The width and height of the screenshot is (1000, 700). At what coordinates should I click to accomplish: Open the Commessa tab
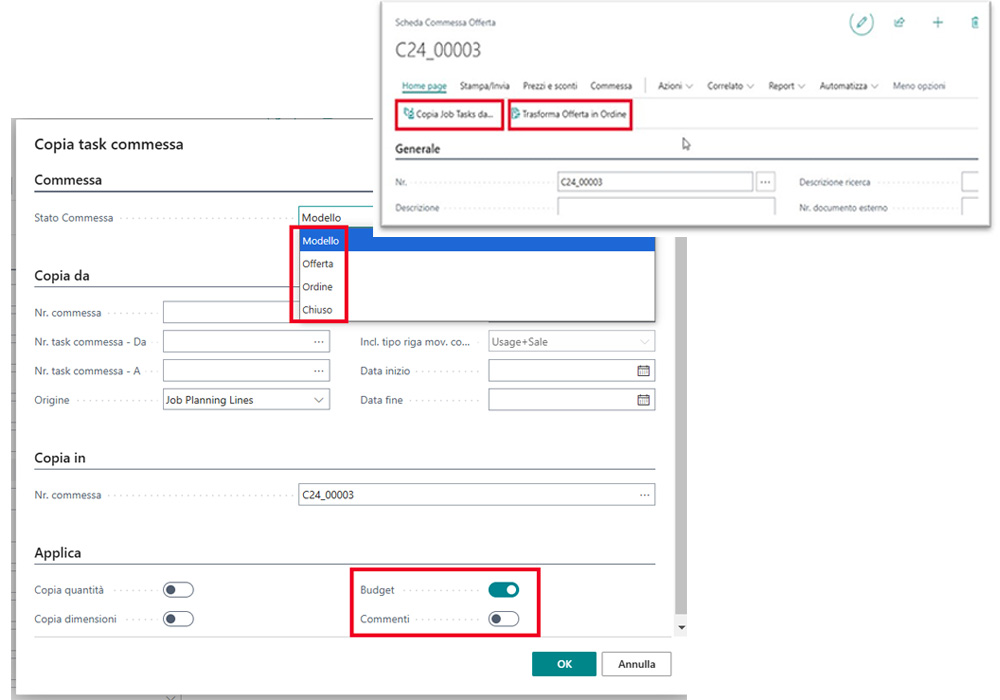point(611,86)
